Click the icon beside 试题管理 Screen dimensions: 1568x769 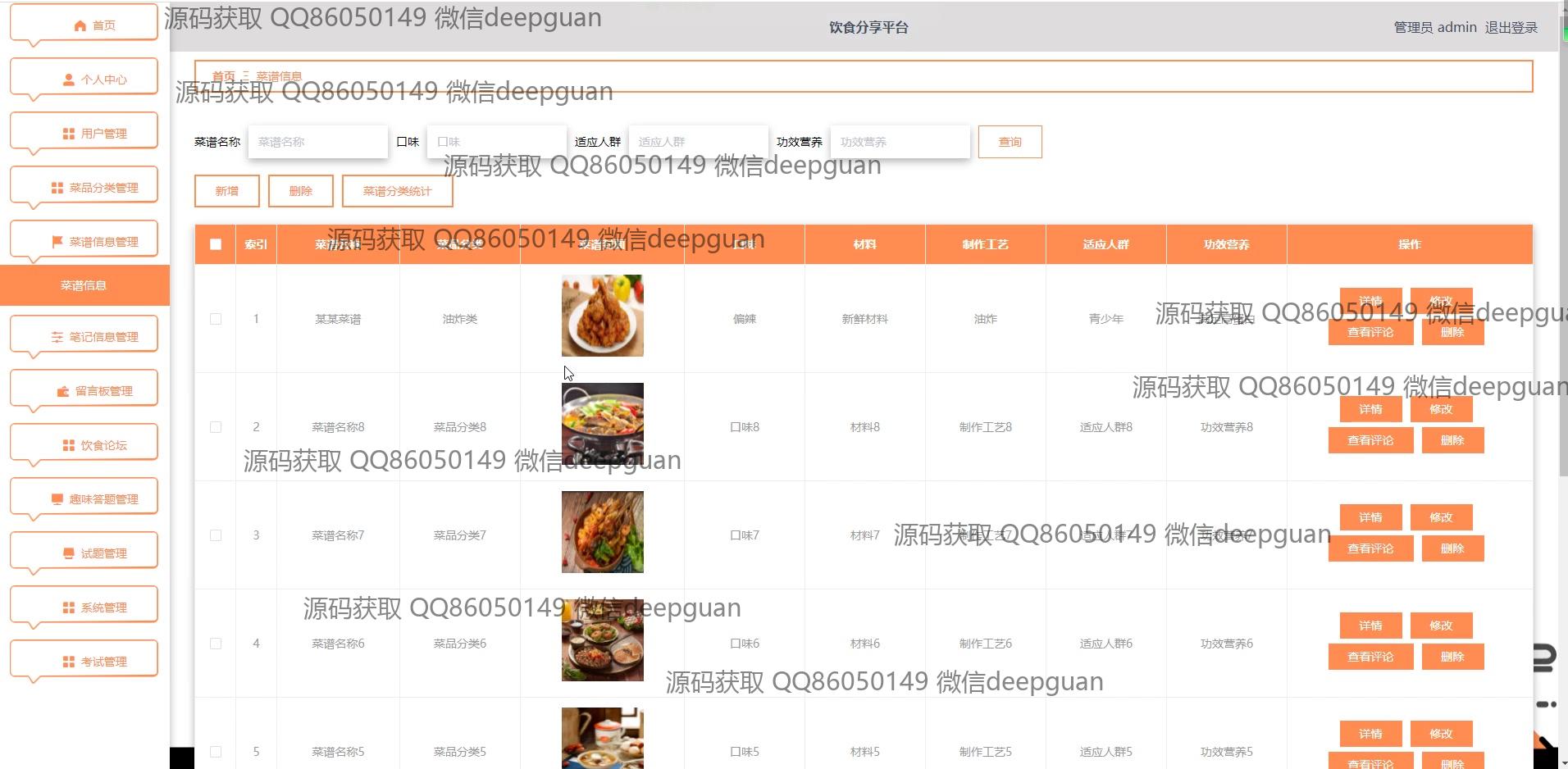pos(69,553)
